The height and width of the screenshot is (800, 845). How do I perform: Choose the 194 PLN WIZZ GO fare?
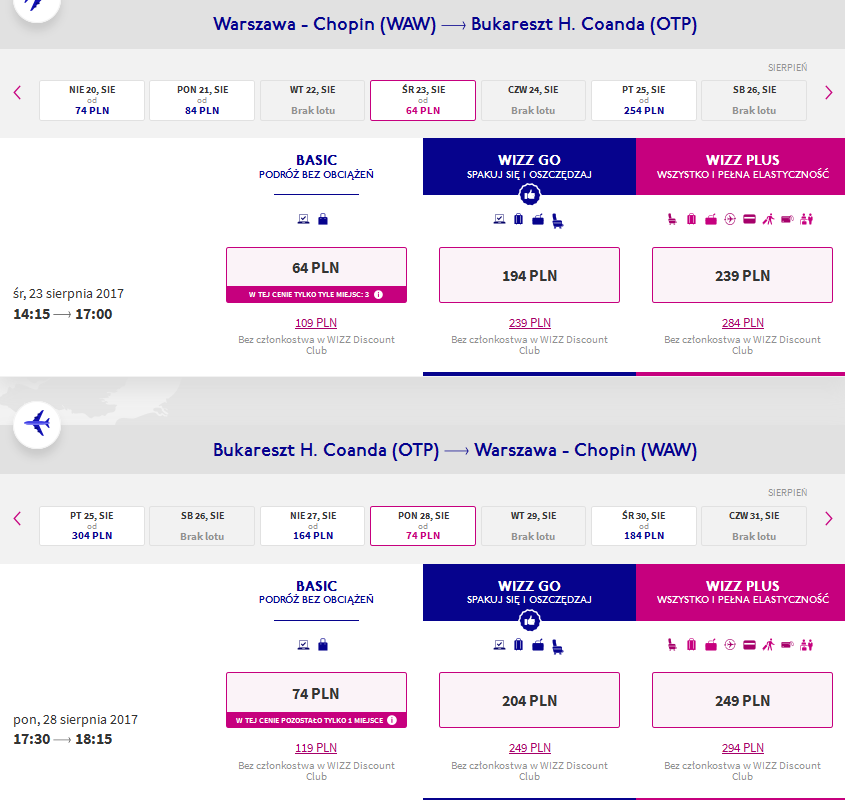529,275
